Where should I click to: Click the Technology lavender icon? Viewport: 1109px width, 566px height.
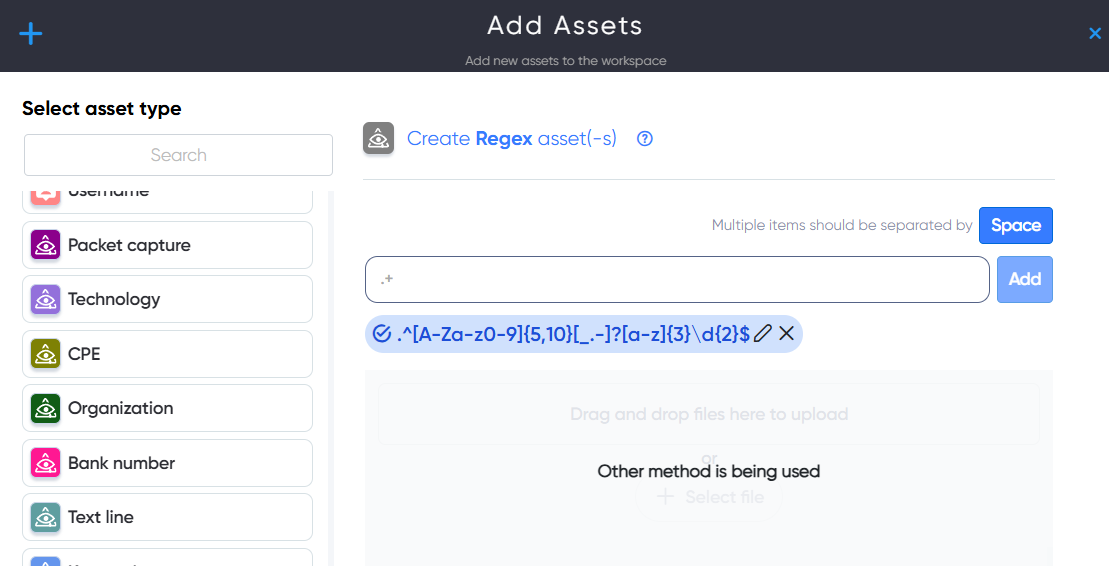[45, 299]
